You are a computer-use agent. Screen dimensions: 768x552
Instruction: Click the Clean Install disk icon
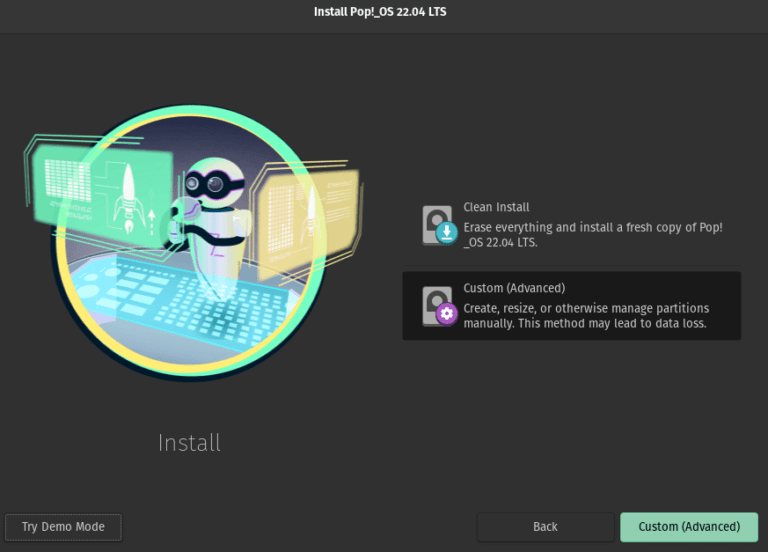click(437, 221)
